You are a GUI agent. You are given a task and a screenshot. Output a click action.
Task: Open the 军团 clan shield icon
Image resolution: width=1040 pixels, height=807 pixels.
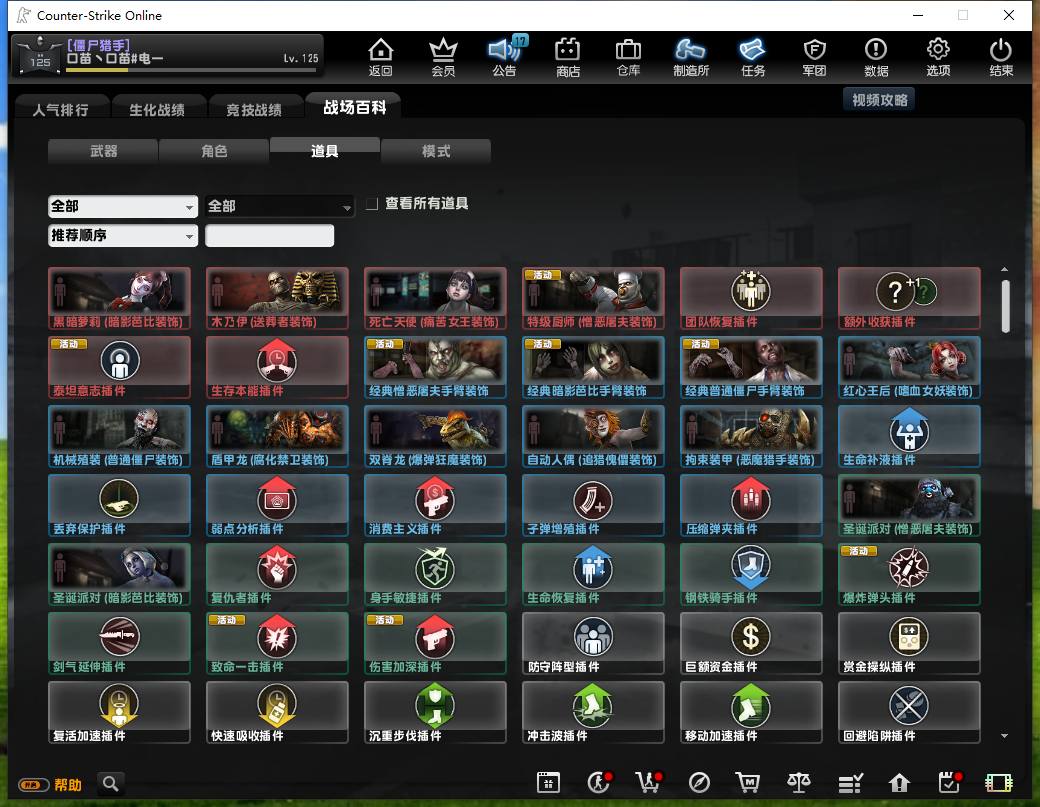point(814,57)
